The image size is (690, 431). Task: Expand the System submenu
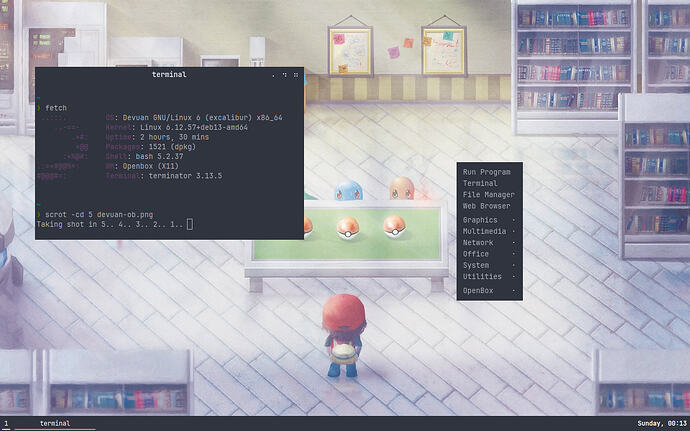click(489, 265)
